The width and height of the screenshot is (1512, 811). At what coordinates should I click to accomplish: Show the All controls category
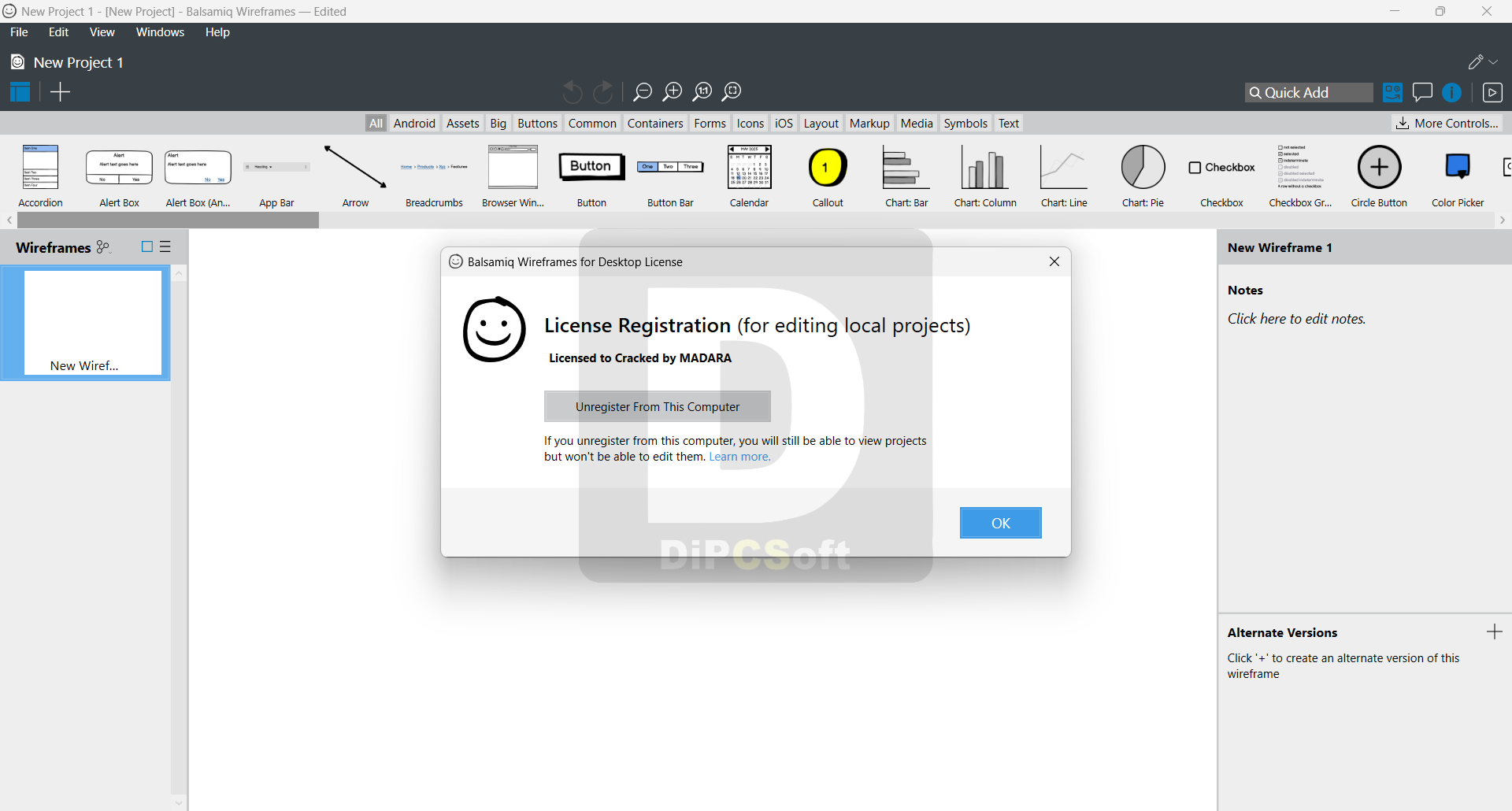(376, 123)
